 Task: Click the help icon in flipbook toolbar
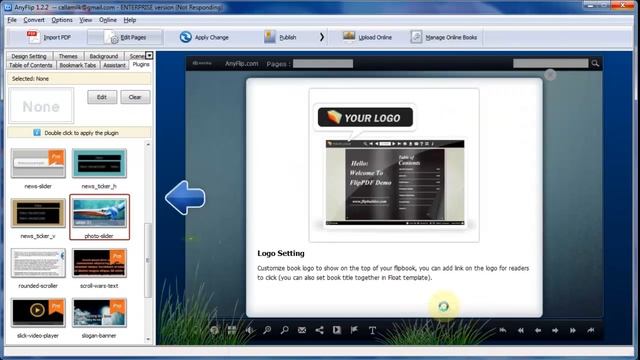[x=214, y=330]
